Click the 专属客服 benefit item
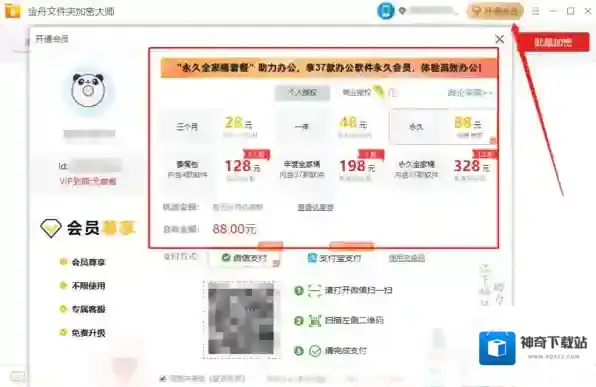This screenshot has width=596, height=387. click(x=82, y=309)
